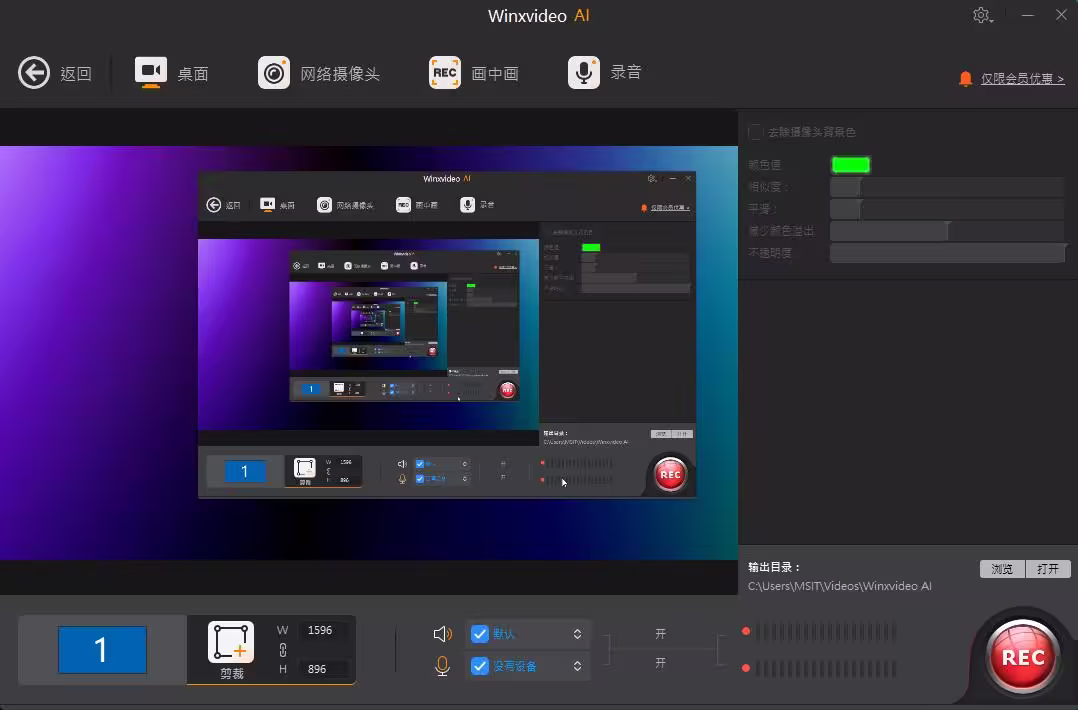
Task: Activate the 剪裁 crop tool
Action: 231,650
